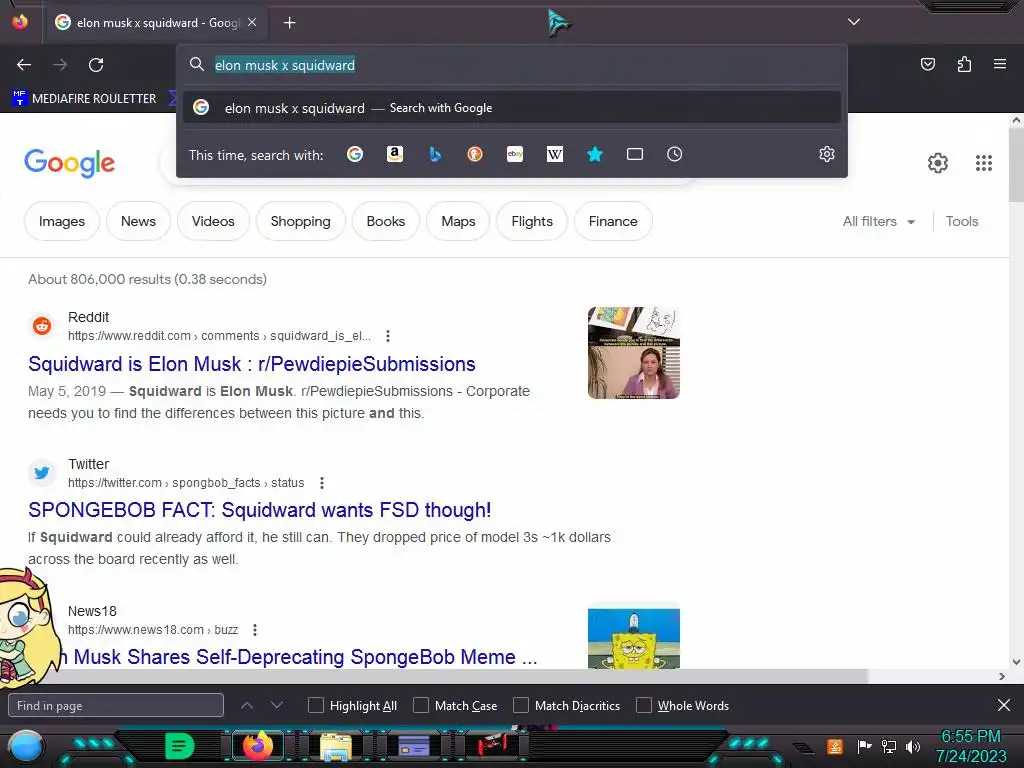Click the taskbar clock showing 6:55 PM

point(971,746)
